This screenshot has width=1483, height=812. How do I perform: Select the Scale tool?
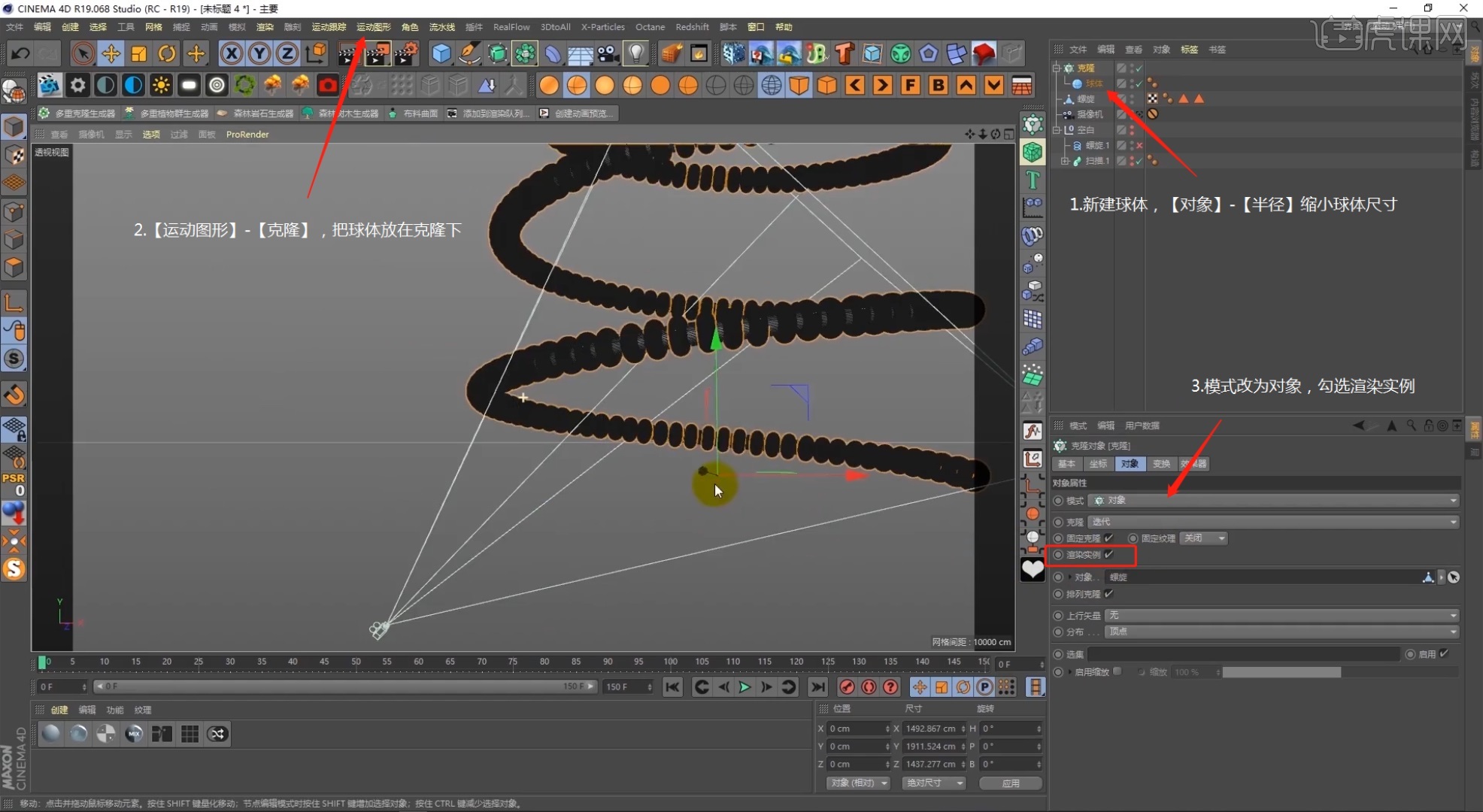point(138,53)
